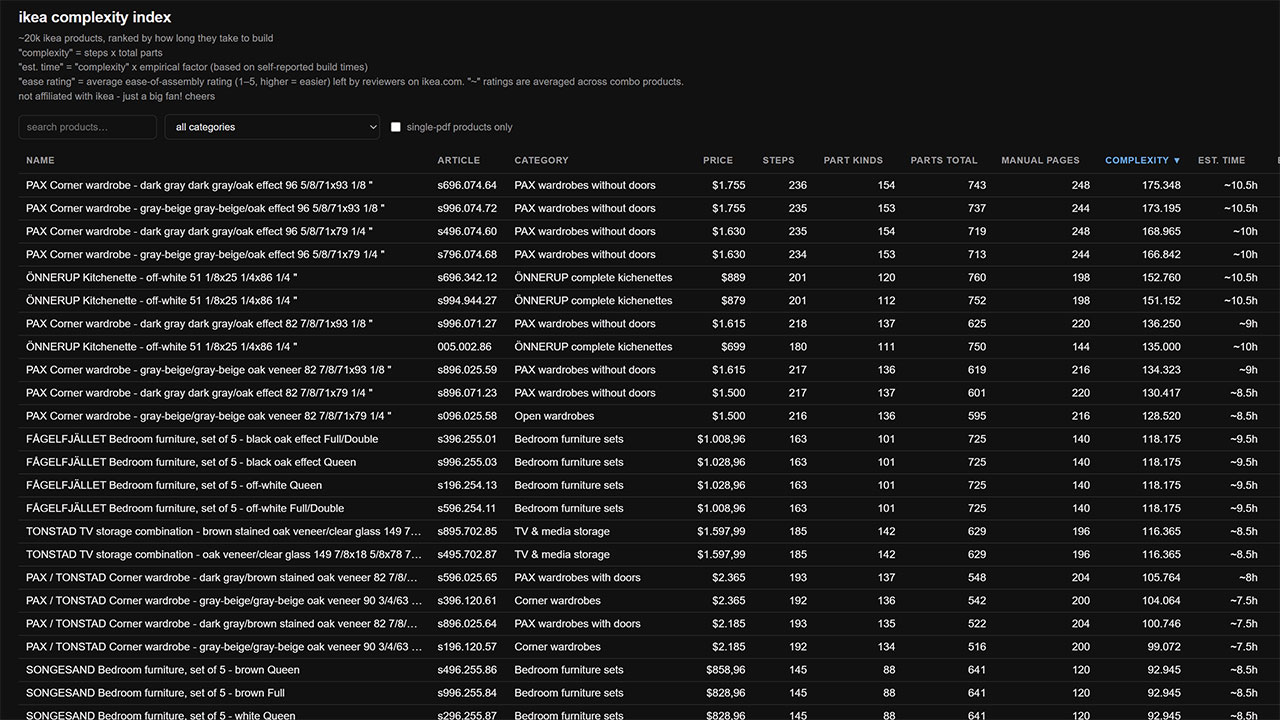The width and height of the screenshot is (1280, 720).
Task: Select article number s696.074.64
Action: [467, 185]
